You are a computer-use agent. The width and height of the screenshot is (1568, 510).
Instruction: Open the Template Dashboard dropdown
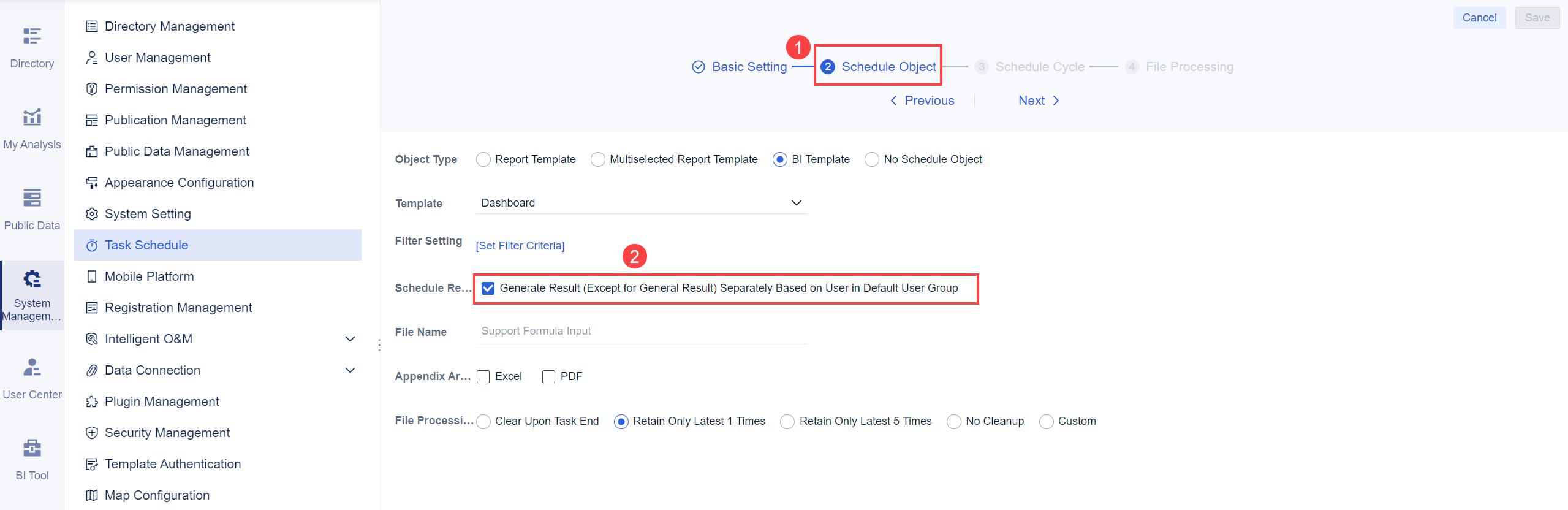[641, 203]
